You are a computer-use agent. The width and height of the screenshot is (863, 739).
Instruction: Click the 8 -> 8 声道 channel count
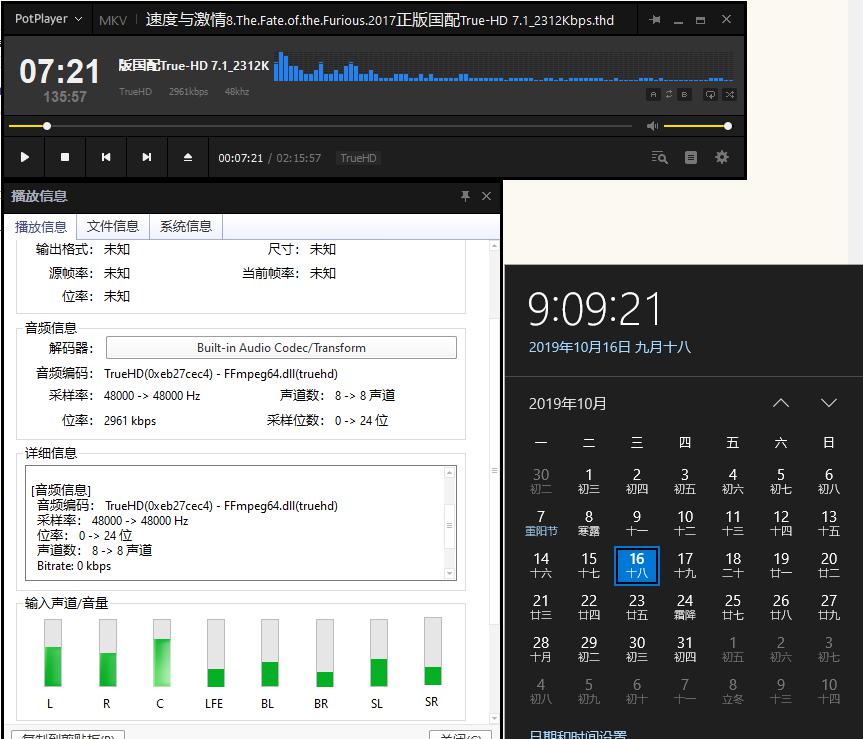click(365, 396)
